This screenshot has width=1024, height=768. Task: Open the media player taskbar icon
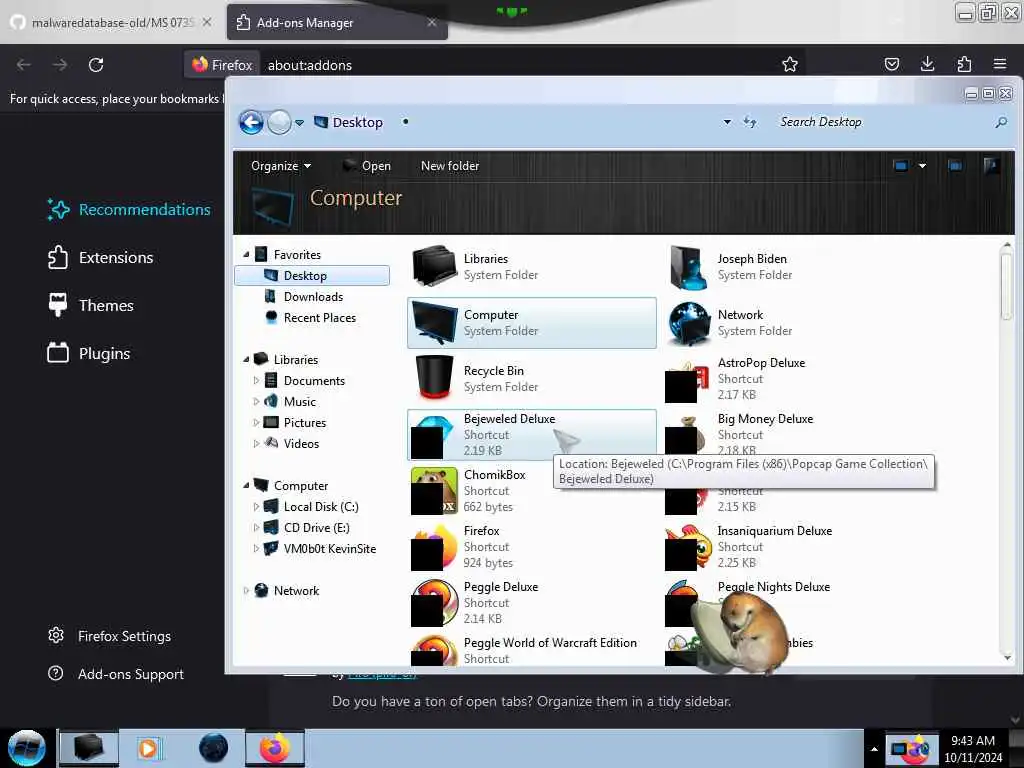point(148,748)
